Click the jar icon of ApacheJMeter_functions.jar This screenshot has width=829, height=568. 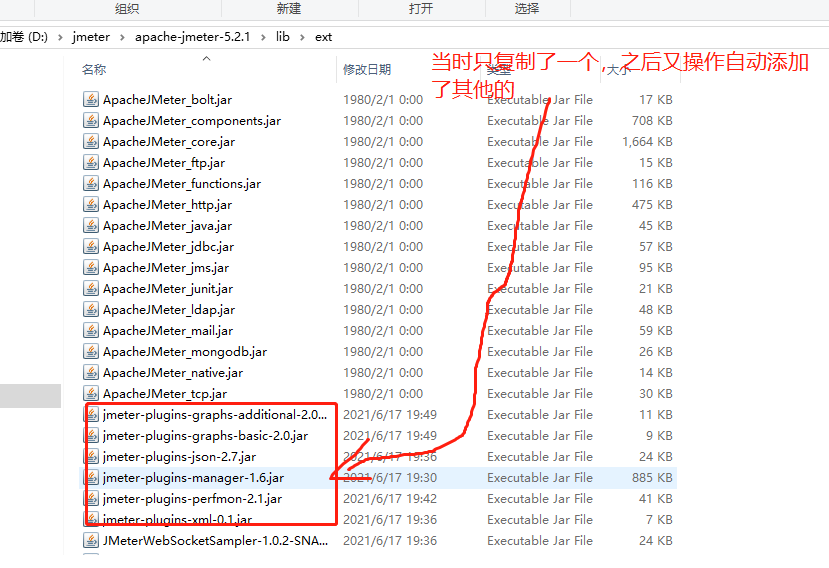91,184
